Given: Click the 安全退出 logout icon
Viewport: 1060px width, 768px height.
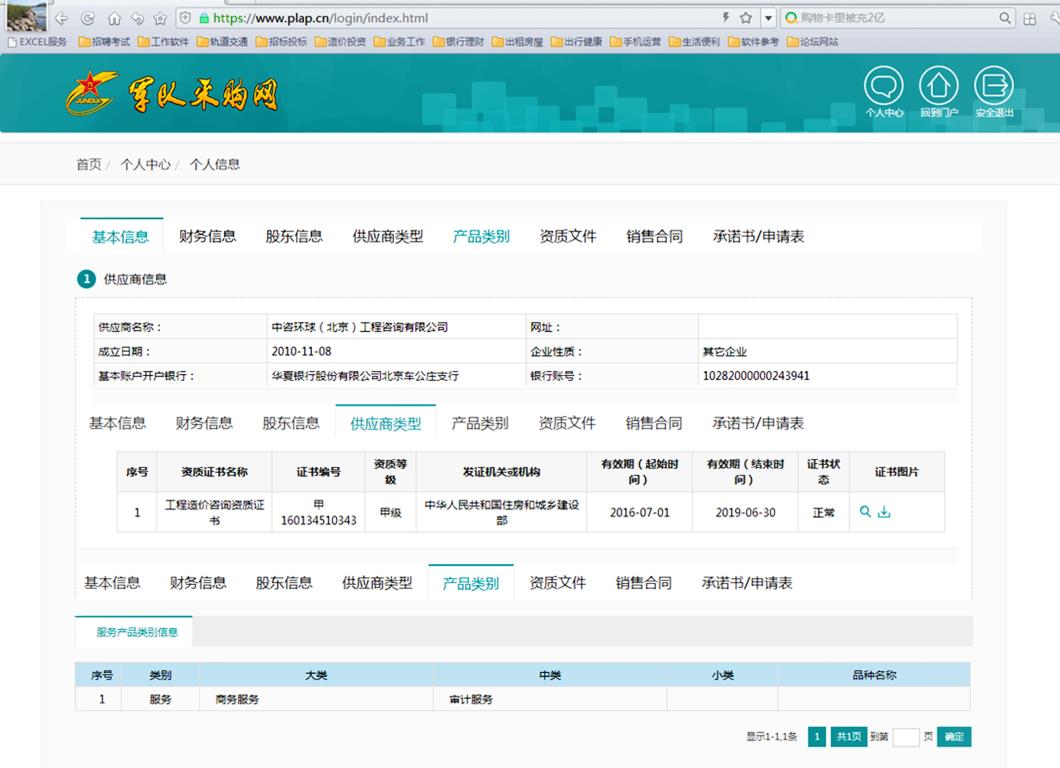Looking at the screenshot, I should [993, 87].
